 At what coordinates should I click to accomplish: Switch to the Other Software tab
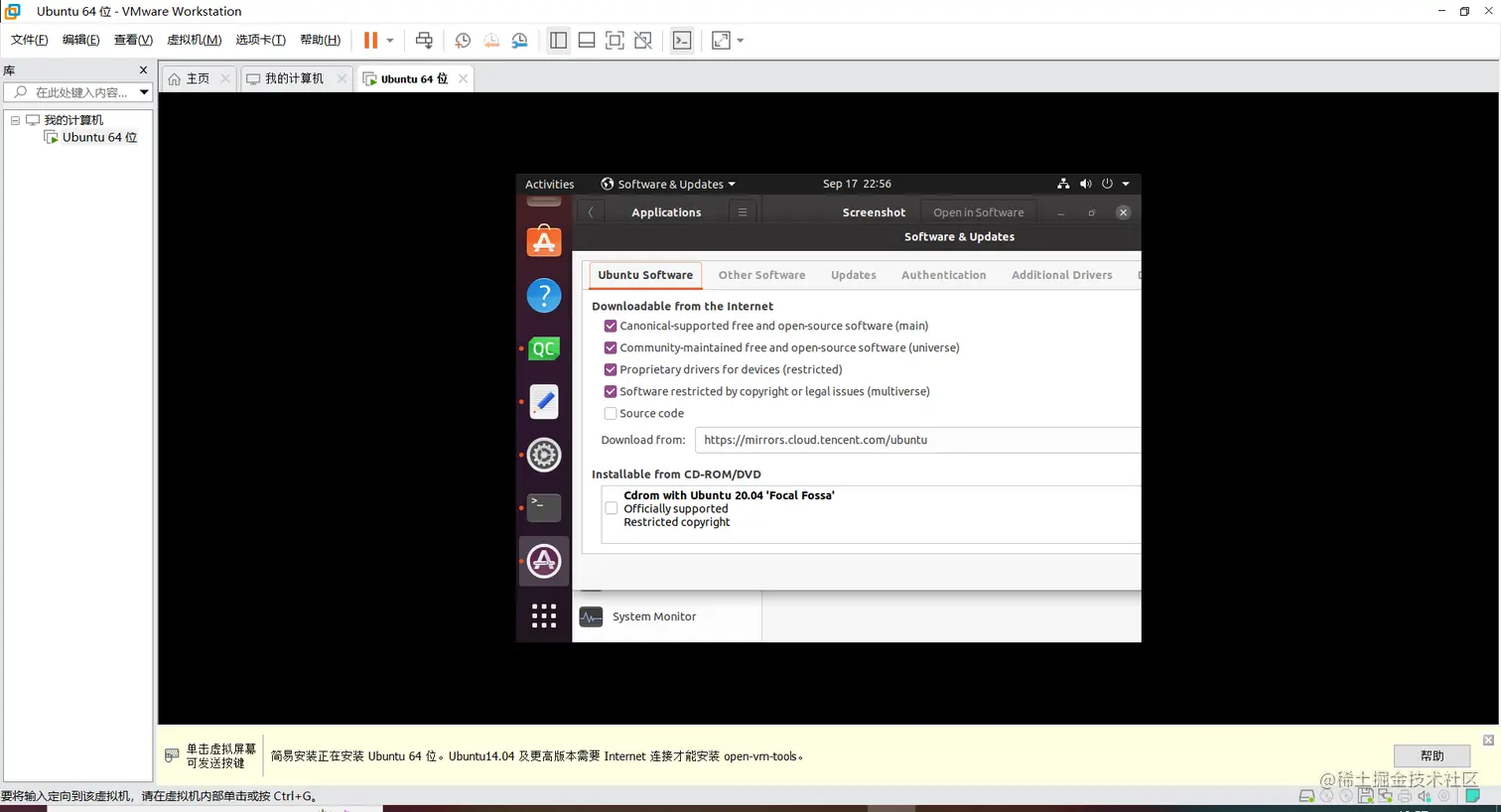pos(761,275)
